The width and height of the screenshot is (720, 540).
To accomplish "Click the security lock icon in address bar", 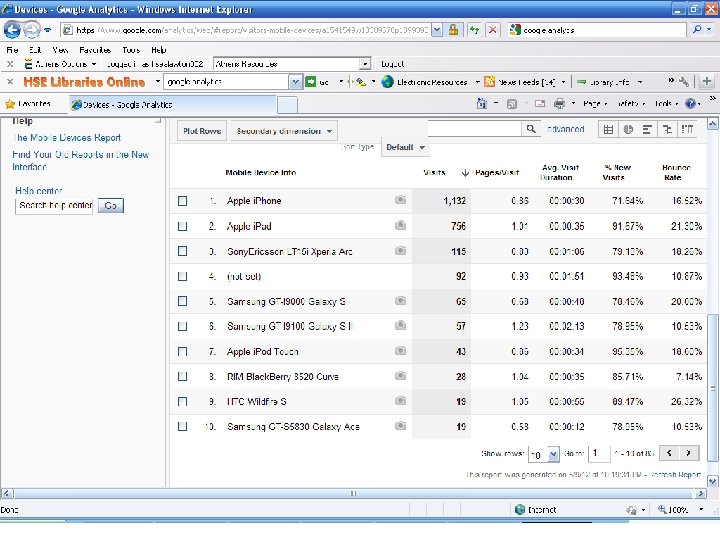I will click(x=453, y=30).
